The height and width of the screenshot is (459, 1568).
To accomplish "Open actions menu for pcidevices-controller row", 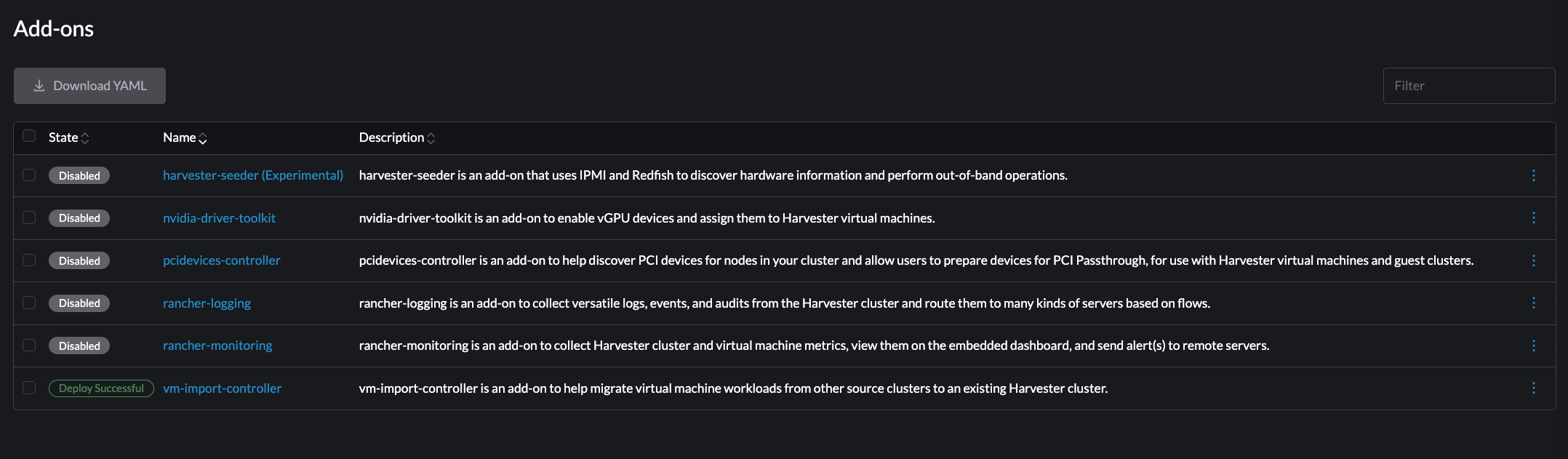I will tap(1533, 260).
